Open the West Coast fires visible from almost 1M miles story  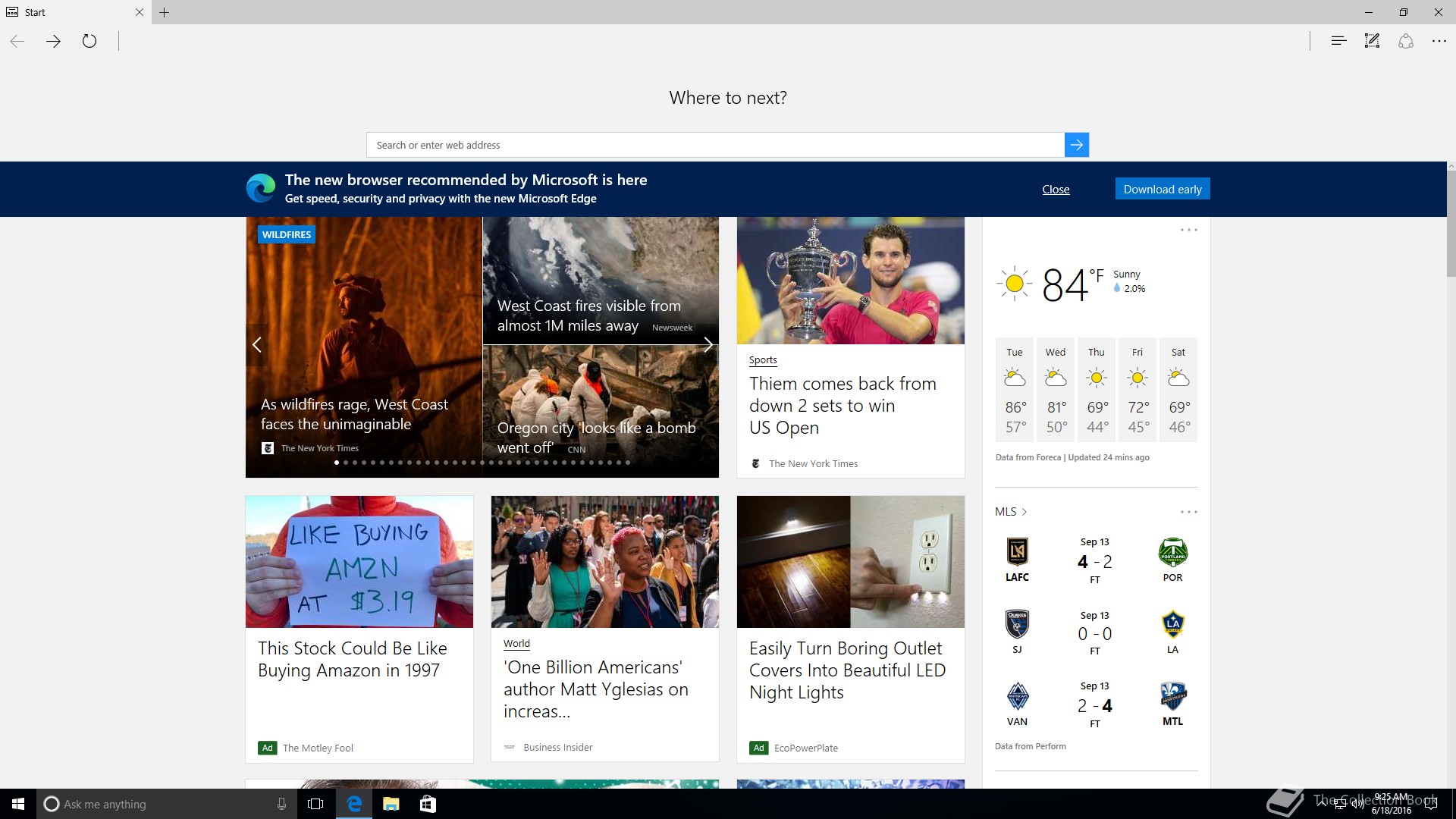(588, 315)
